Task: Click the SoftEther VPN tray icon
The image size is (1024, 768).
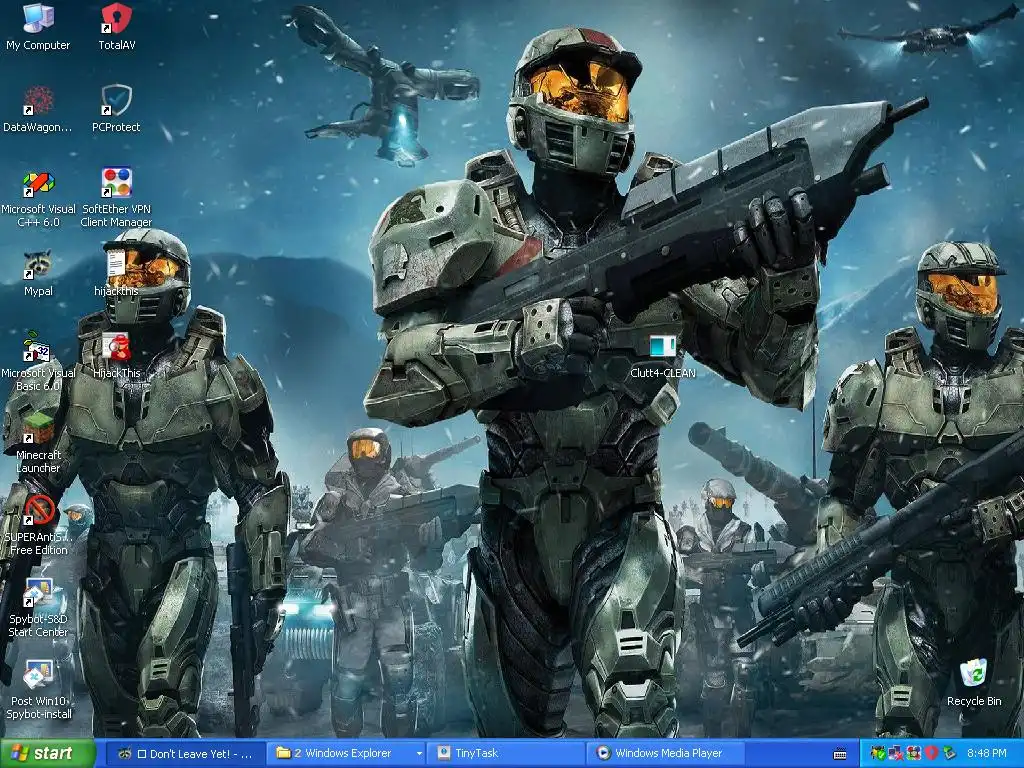Action: [x=913, y=754]
